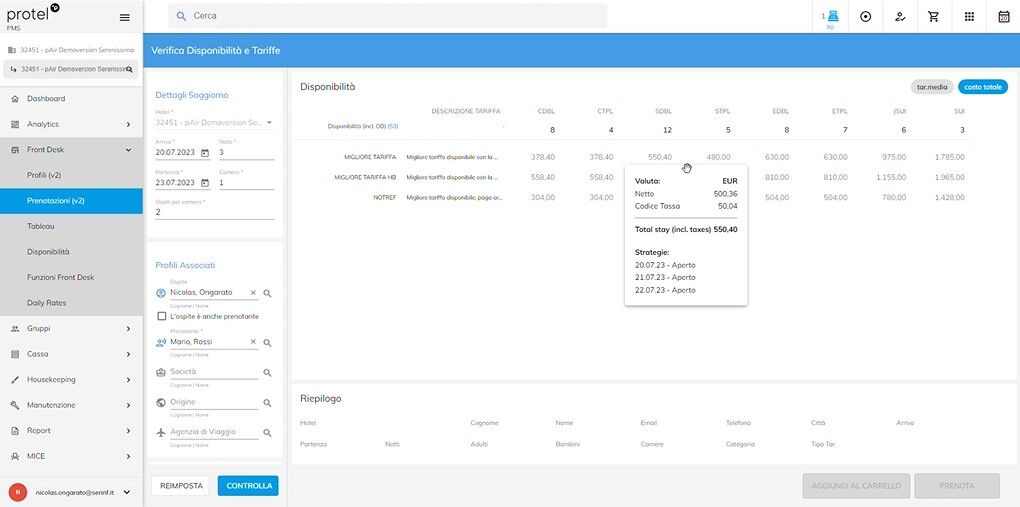Click the arrival date calendar icon
The height and width of the screenshot is (507, 1020).
pyautogui.click(x=205, y=153)
